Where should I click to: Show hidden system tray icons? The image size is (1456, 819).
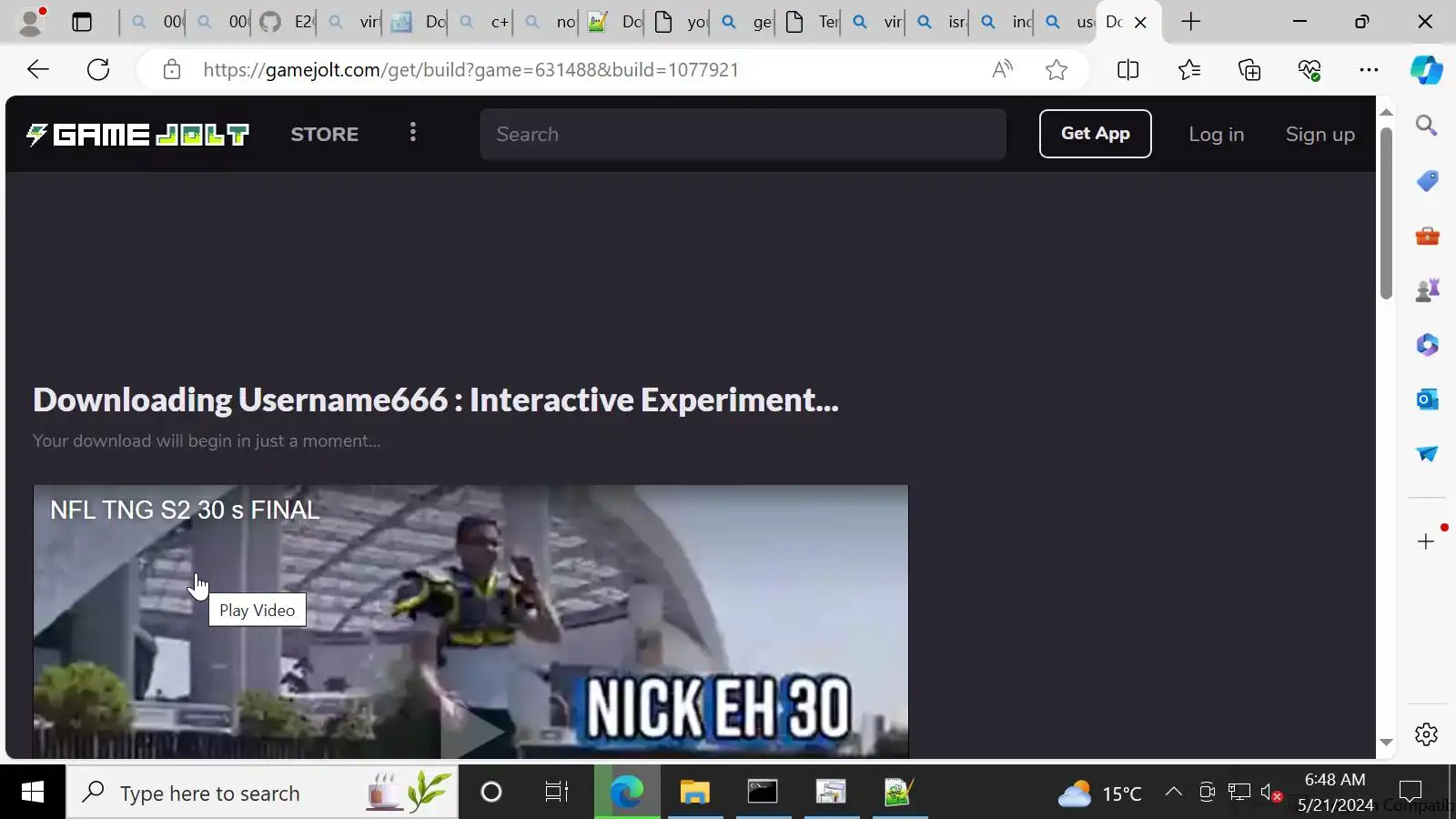pyautogui.click(x=1174, y=793)
